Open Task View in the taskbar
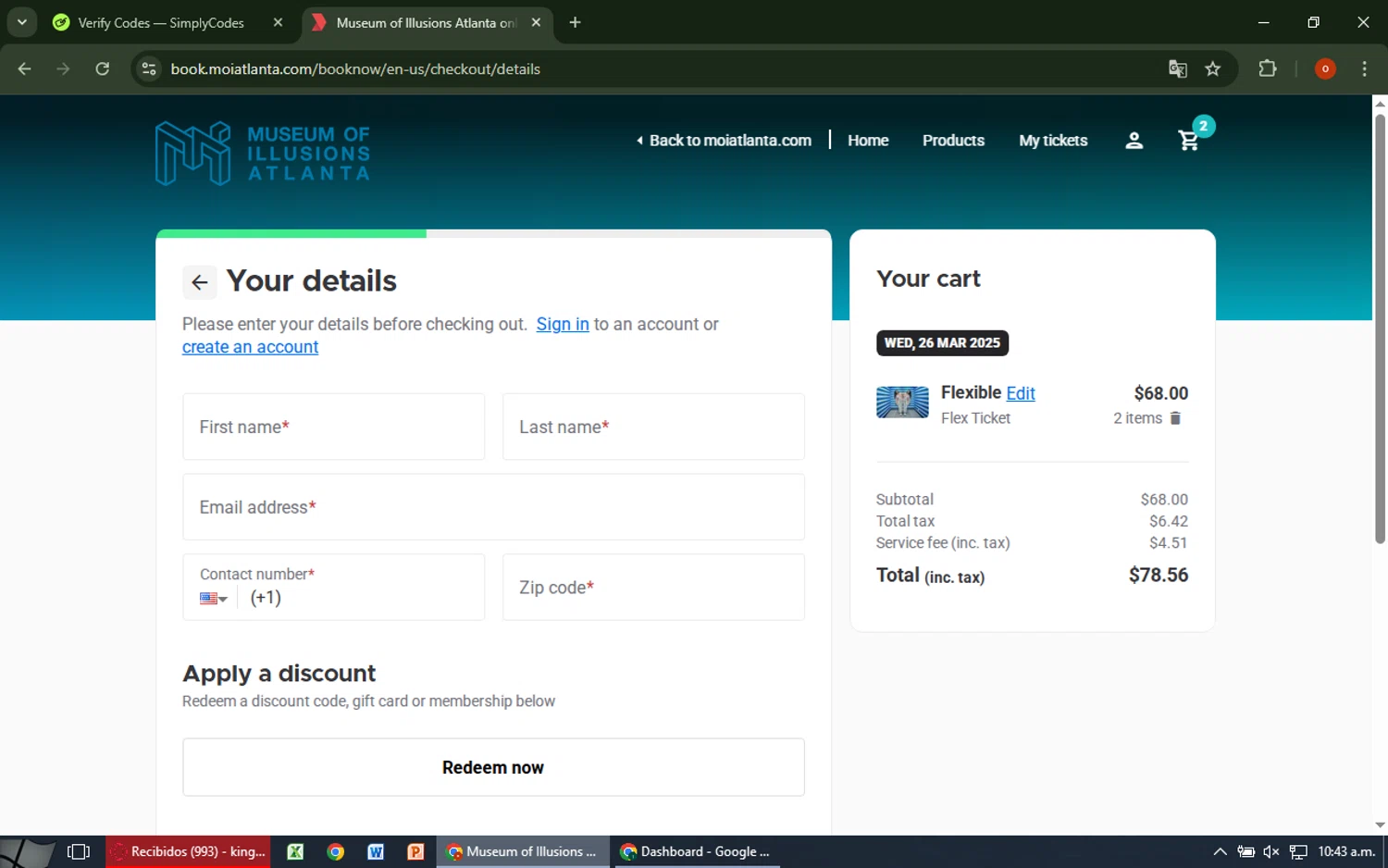 (79, 851)
